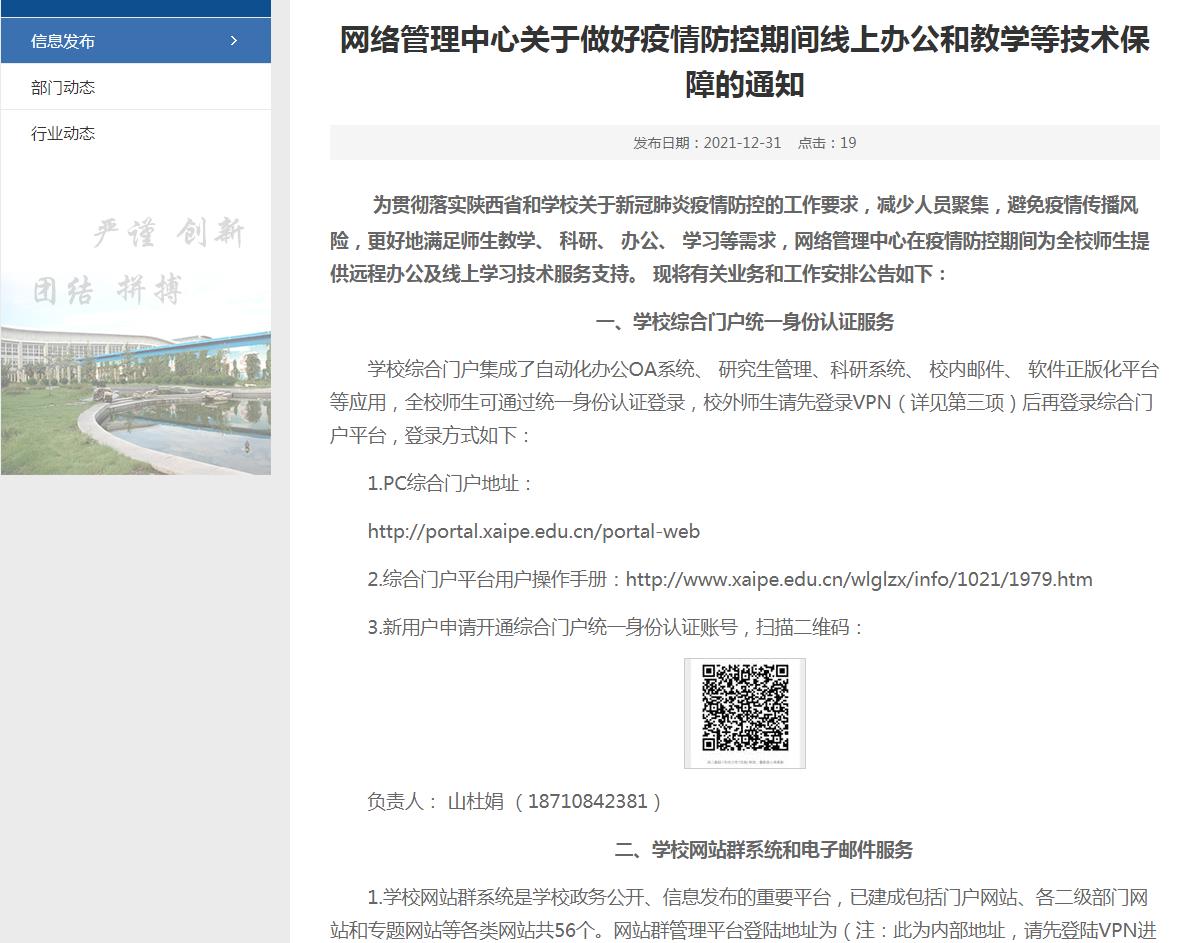
Task: Click the 团结 拼搏 slogan on the sidebar image
Action: [108, 291]
